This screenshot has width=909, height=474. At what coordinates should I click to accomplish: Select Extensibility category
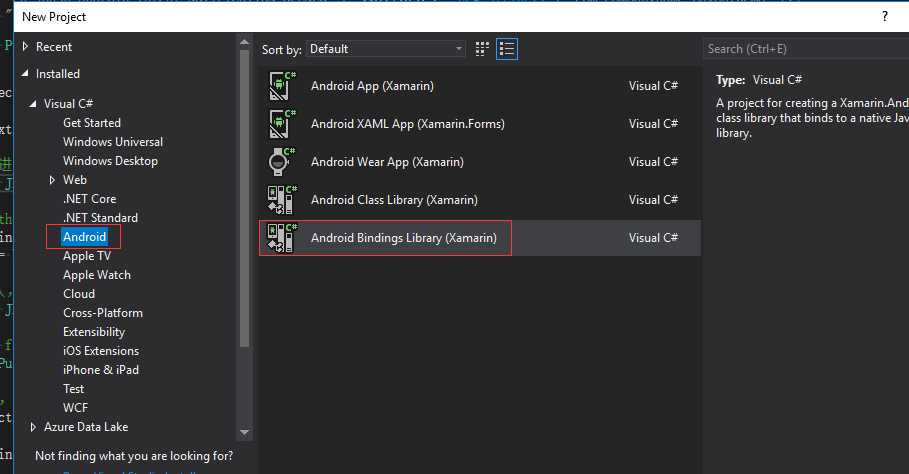(94, 332)
